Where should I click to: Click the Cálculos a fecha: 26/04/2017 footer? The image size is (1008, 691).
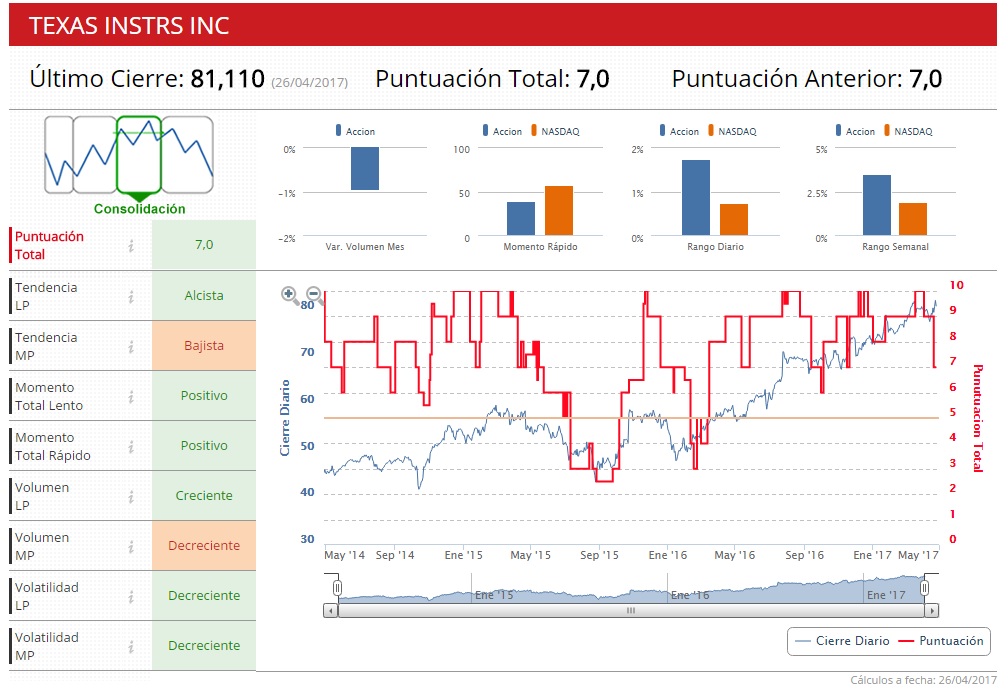coord(923,680)
